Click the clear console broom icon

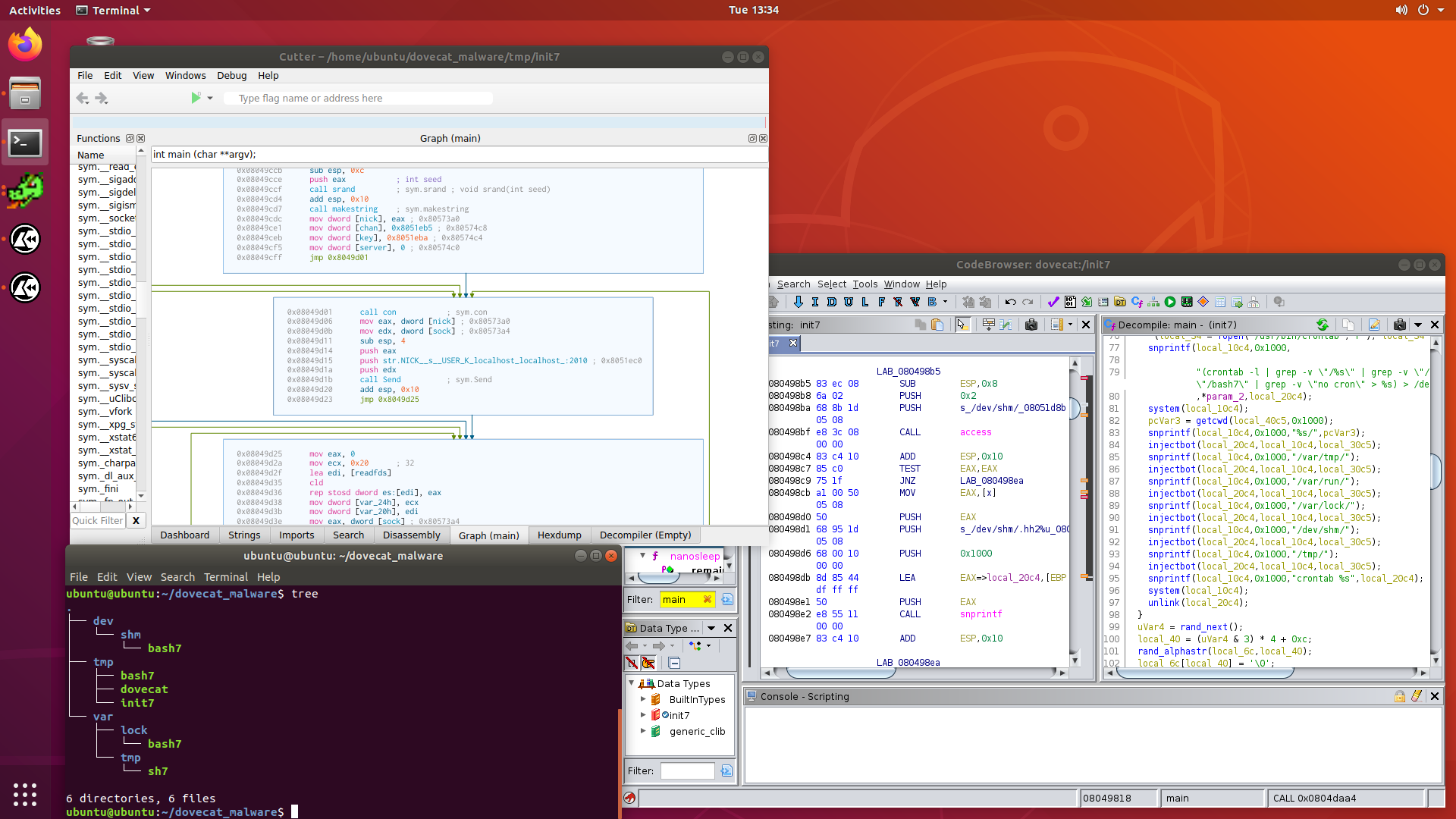pyautogui.click(x=1417, y=696)
